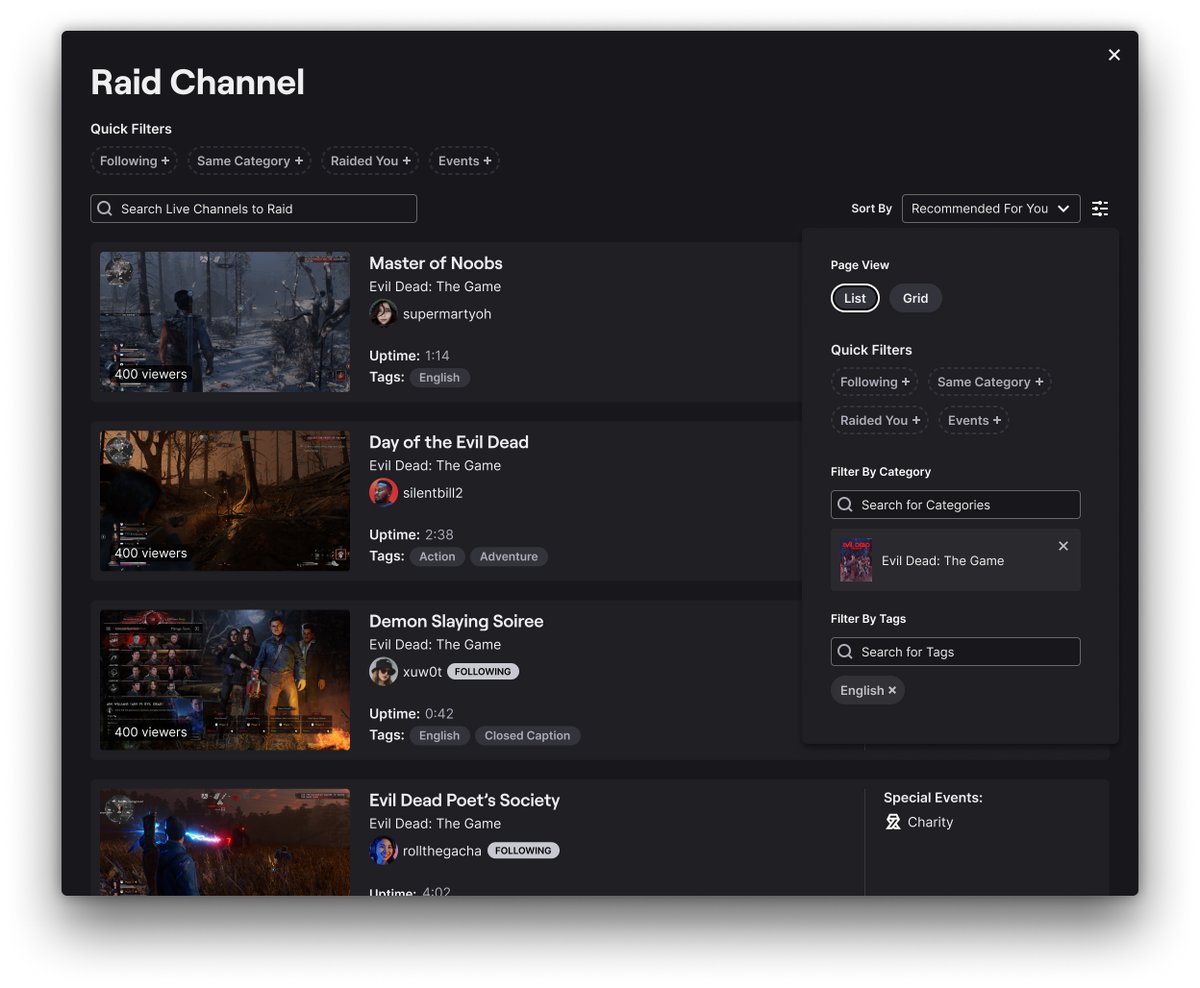1200x988 pixels.
Task: Open the Recommended For You sort dropdown
Action: click(x=990, y=208)
